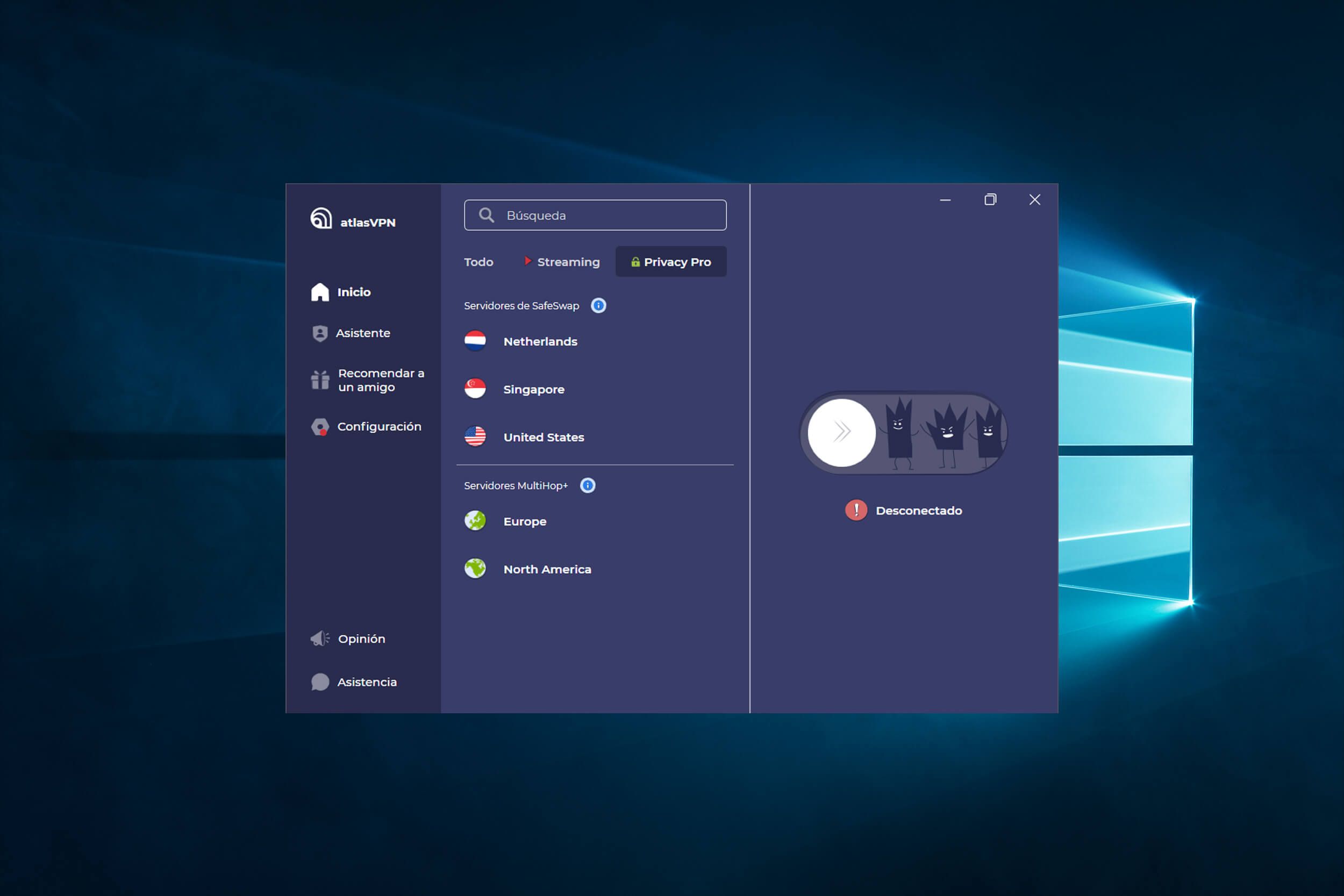
Task: Open the Configuración gear icon
Action: 320,427
